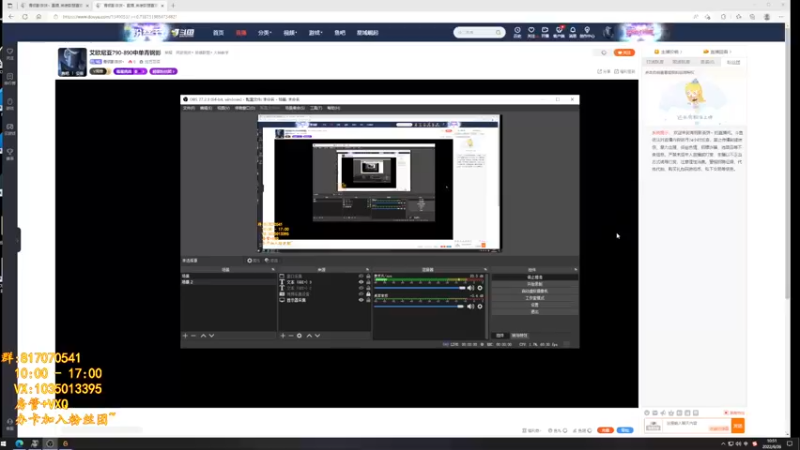Screen dimensions: 800x450
Task: Open the history clock icon in Douyu header
Action: pyautogui.click(x=517, y=31)
